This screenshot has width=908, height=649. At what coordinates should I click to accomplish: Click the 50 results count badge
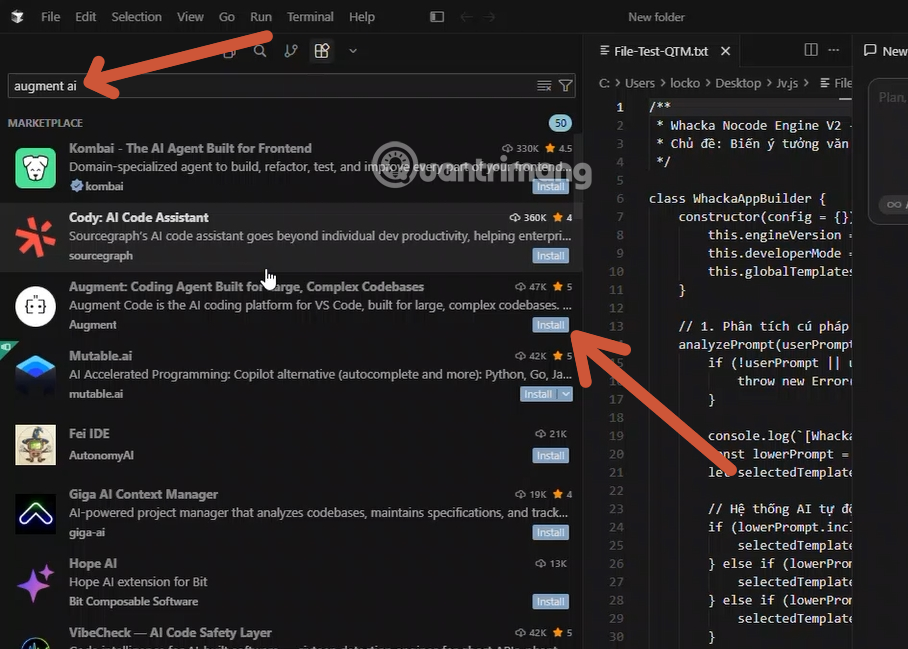[560, 123]
